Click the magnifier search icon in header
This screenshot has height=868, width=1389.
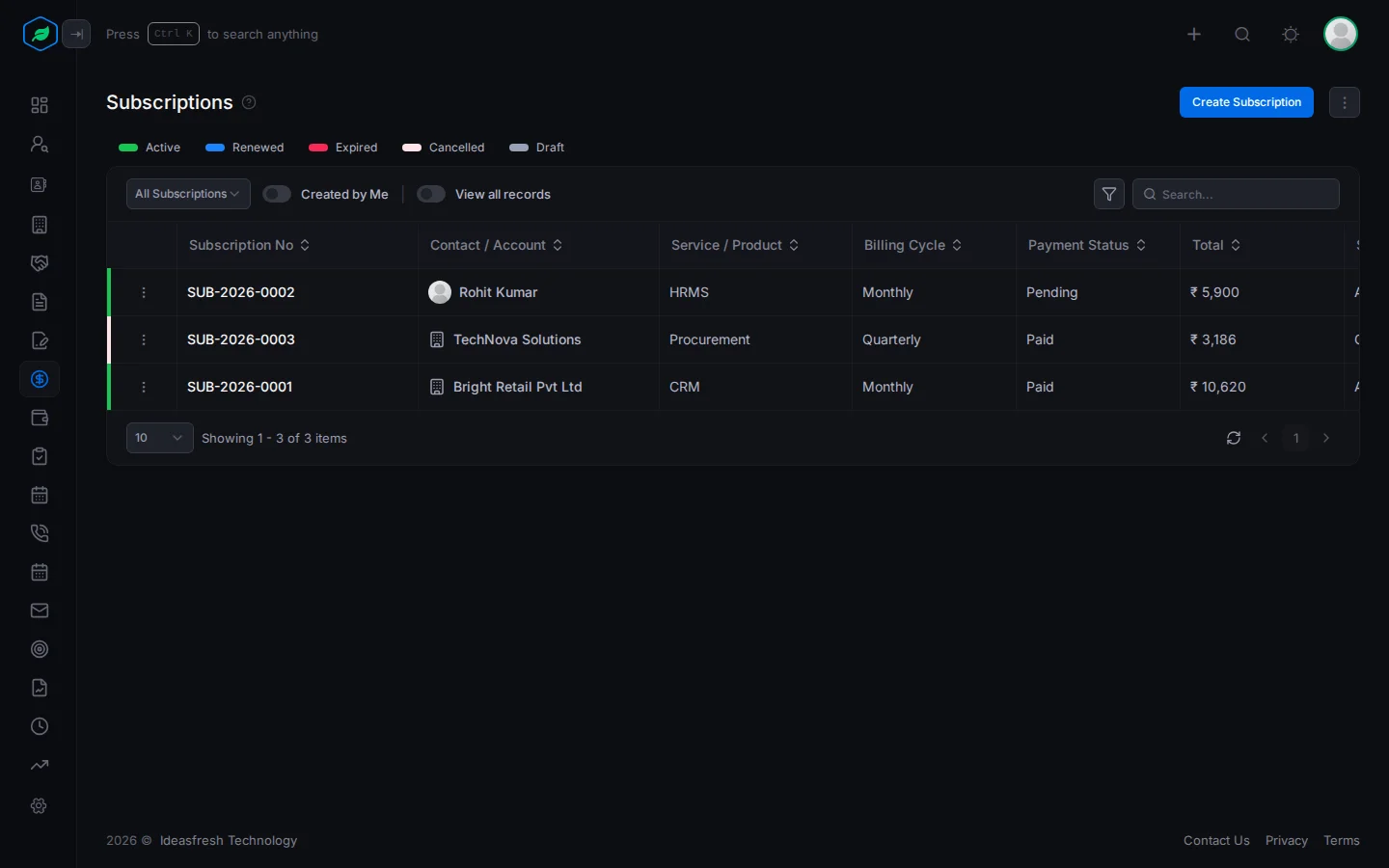1242,34
